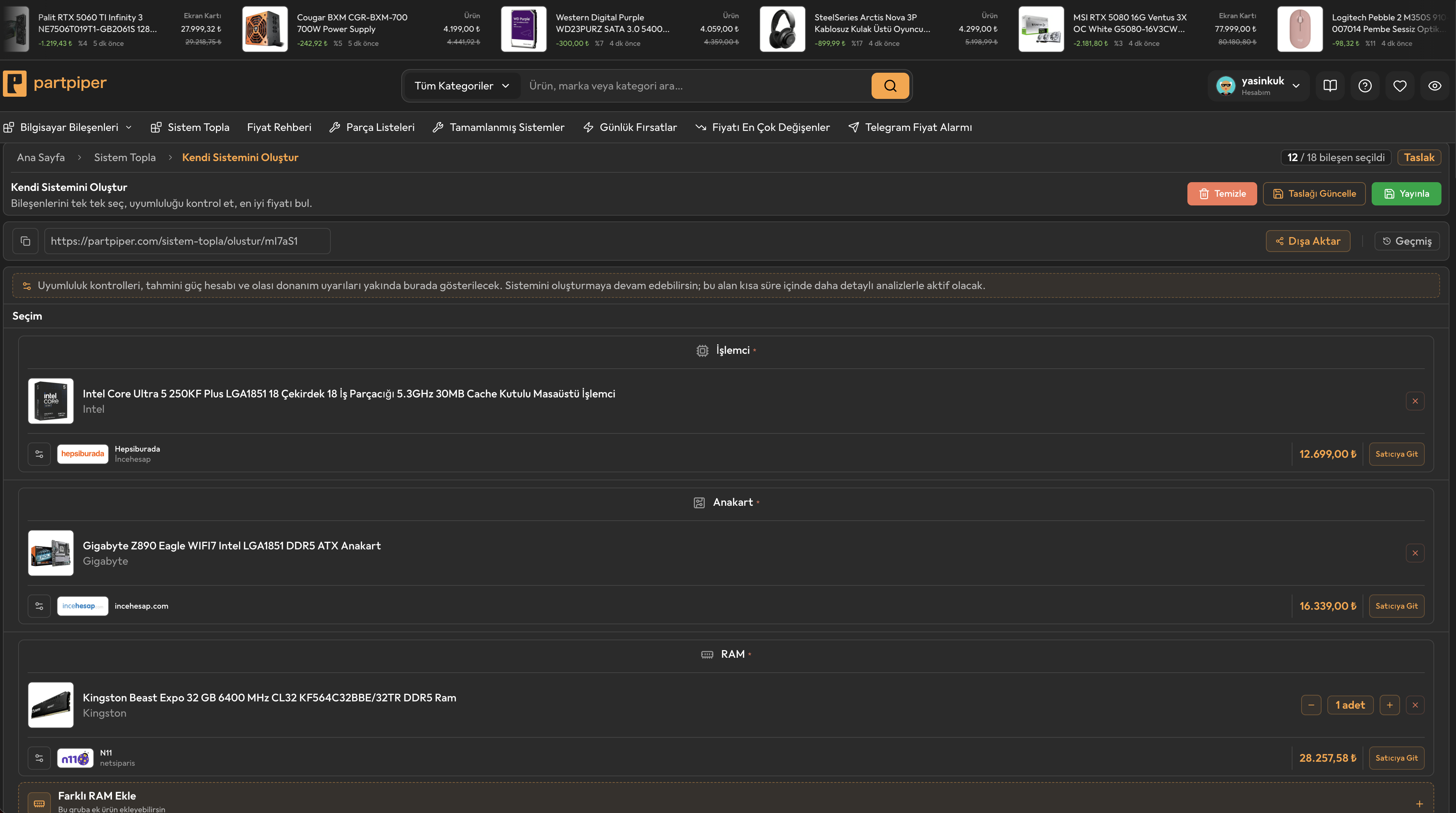Viewport: 1456px width, 813px height.
Task: Click the Intel processor thumbnail
Action: pyautogui.click(x=51, y=401)
